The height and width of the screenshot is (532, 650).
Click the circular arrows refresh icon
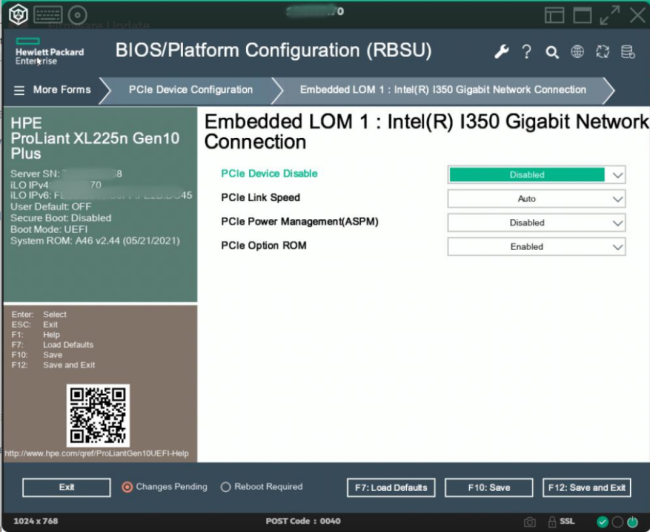(602, 52)
